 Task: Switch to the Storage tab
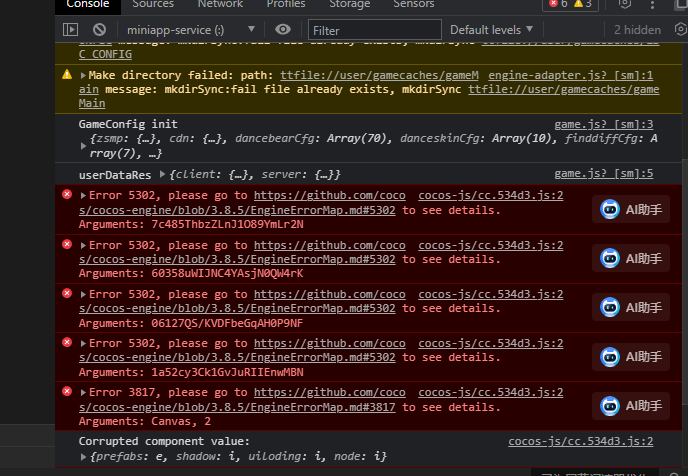pos(350,4)
